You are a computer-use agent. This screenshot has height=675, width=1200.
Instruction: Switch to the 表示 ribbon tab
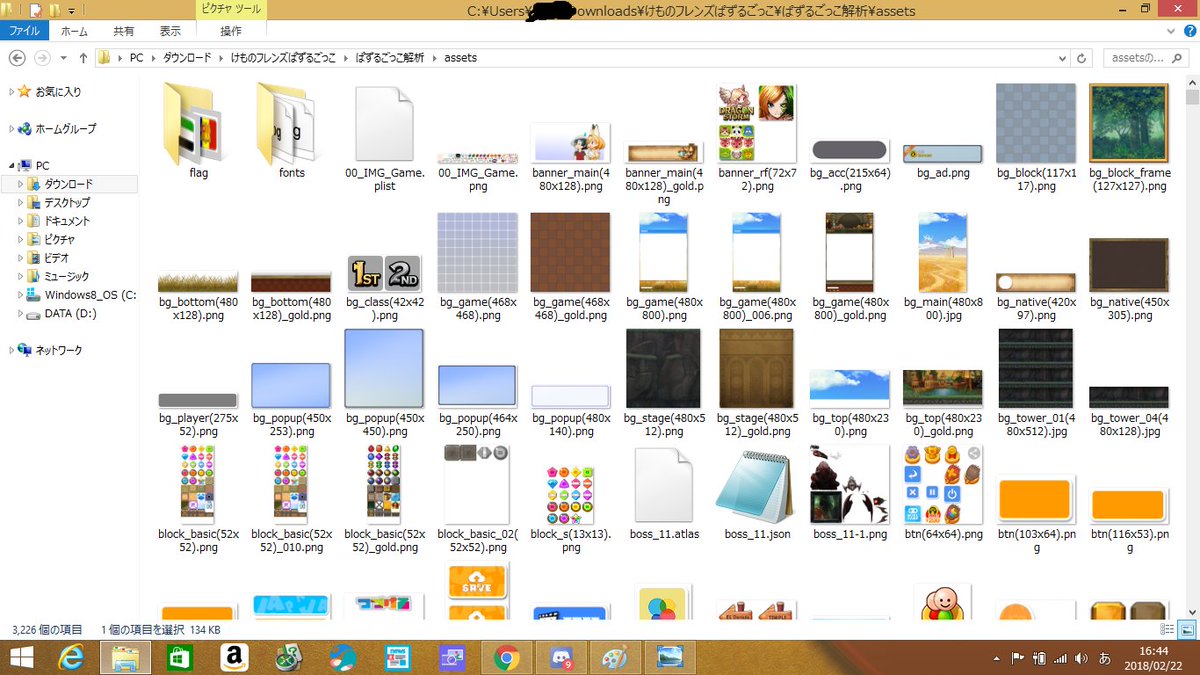pos(171,31)
